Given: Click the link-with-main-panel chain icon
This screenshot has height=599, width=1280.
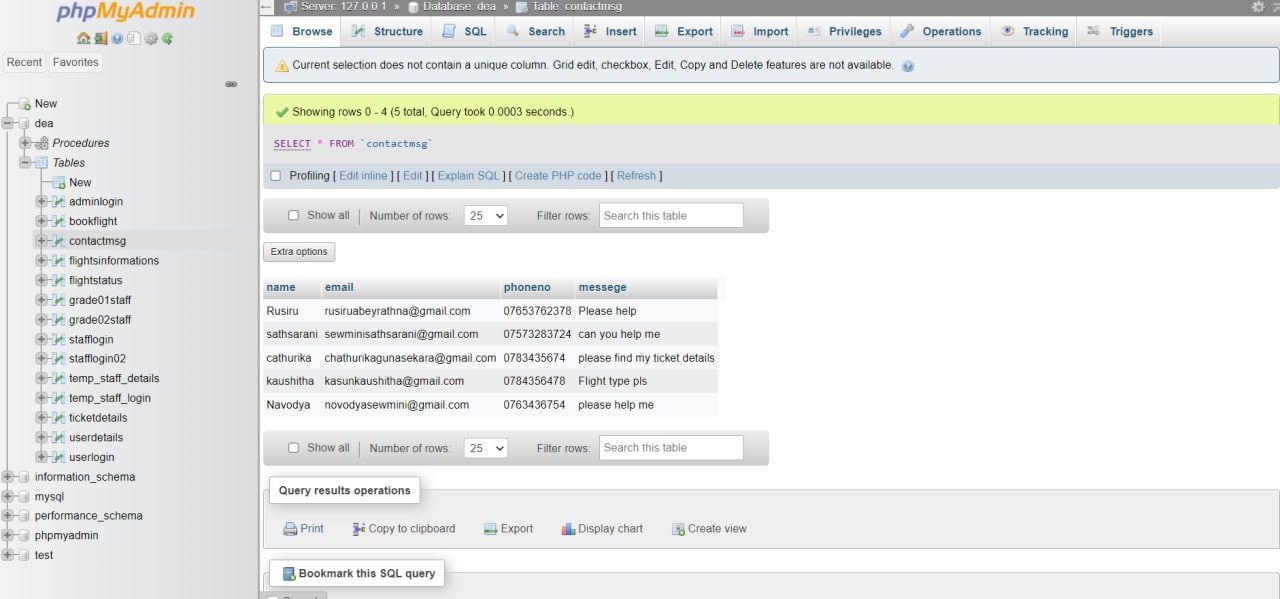Looking at the screenshot, I should (x=231, y=84).
